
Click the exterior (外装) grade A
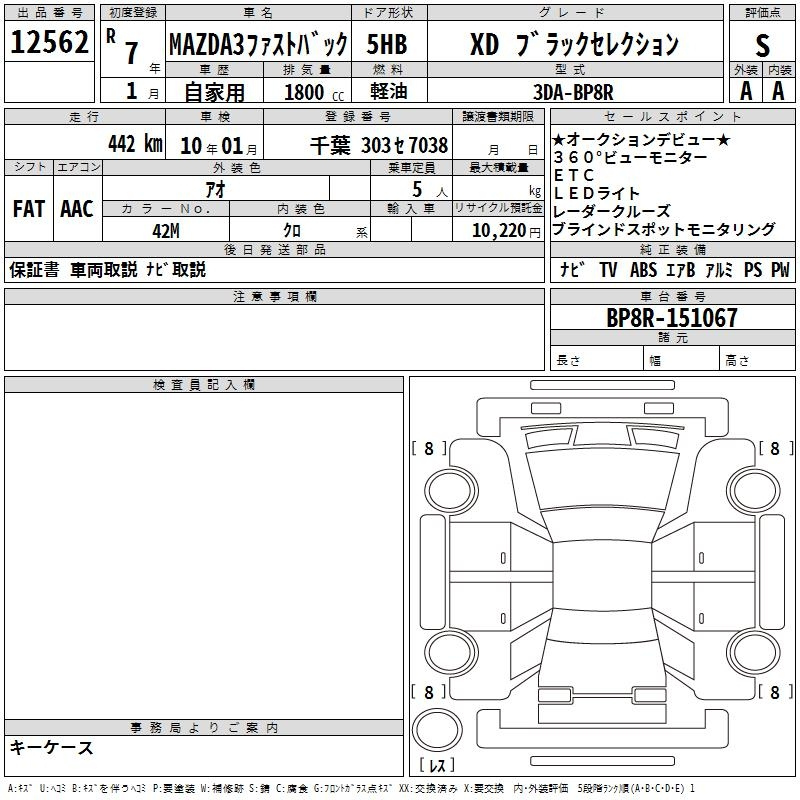point(745,90)
